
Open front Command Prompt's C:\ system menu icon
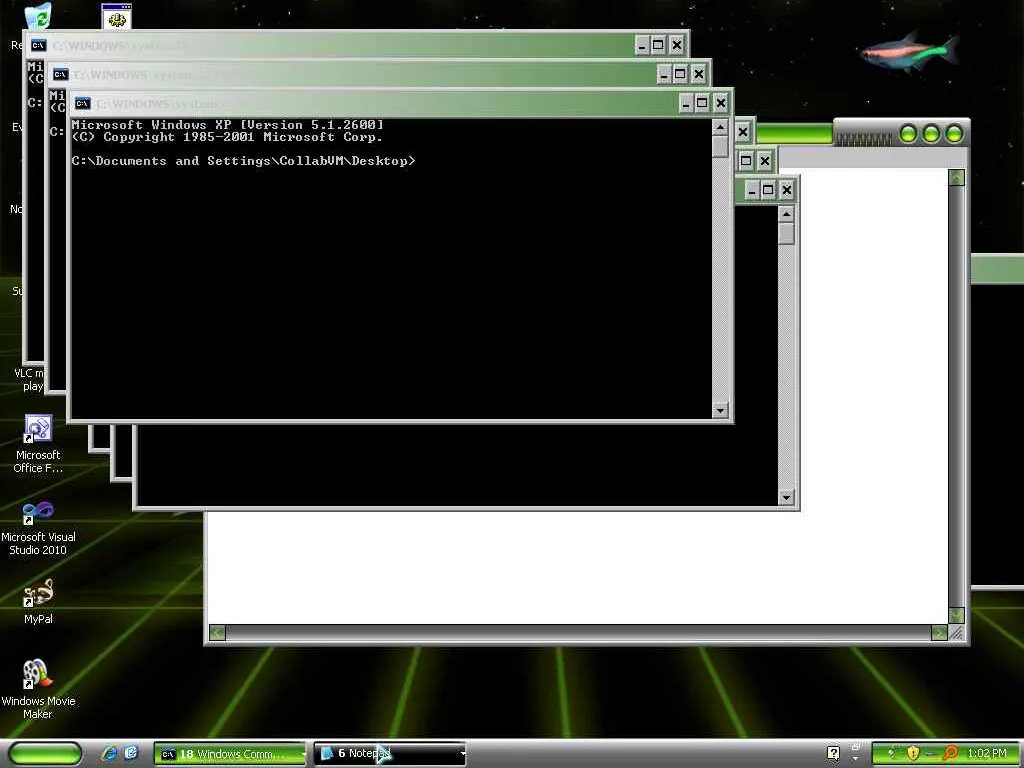tap(82, 103)
